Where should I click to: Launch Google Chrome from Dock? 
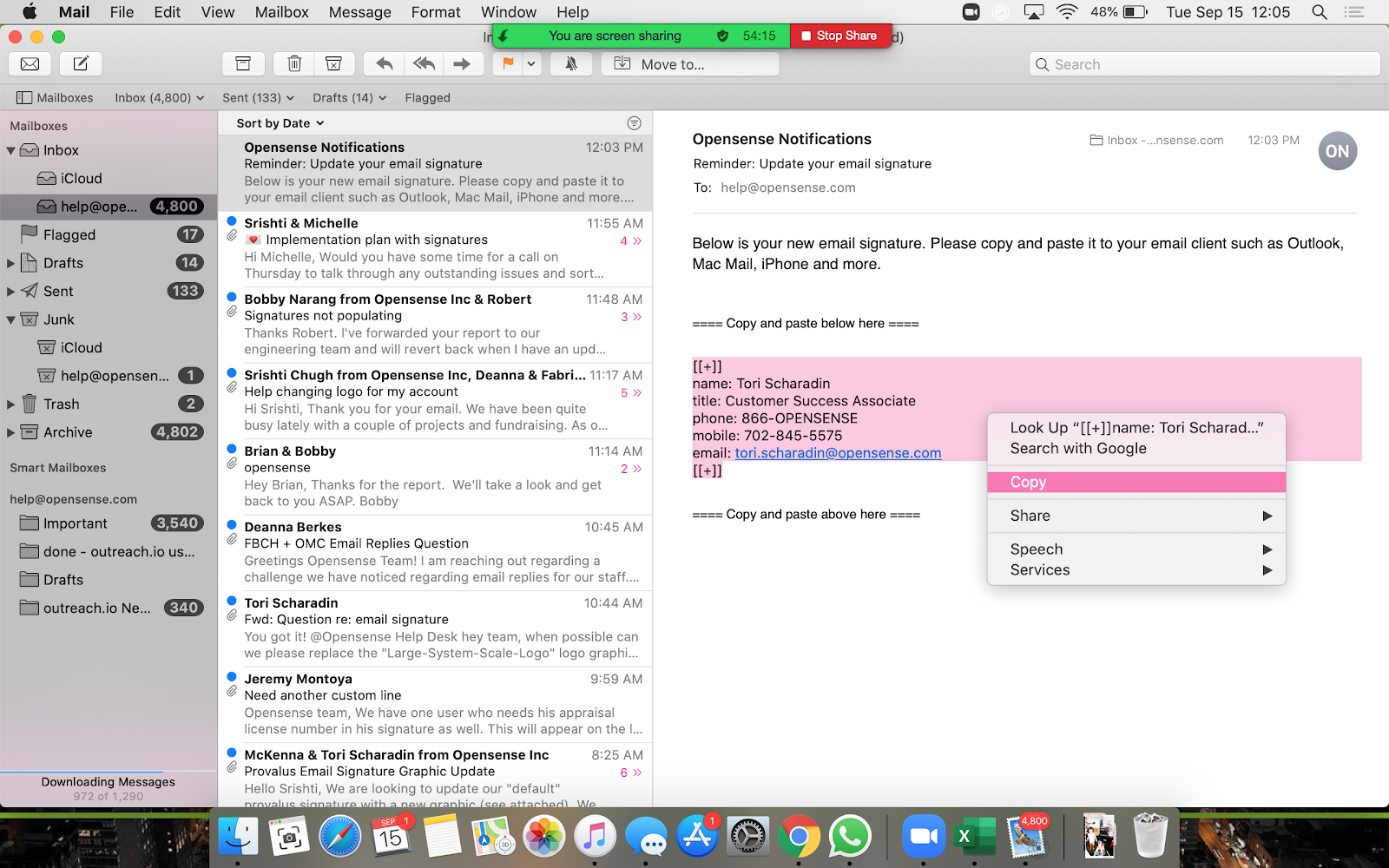[799, 837]
